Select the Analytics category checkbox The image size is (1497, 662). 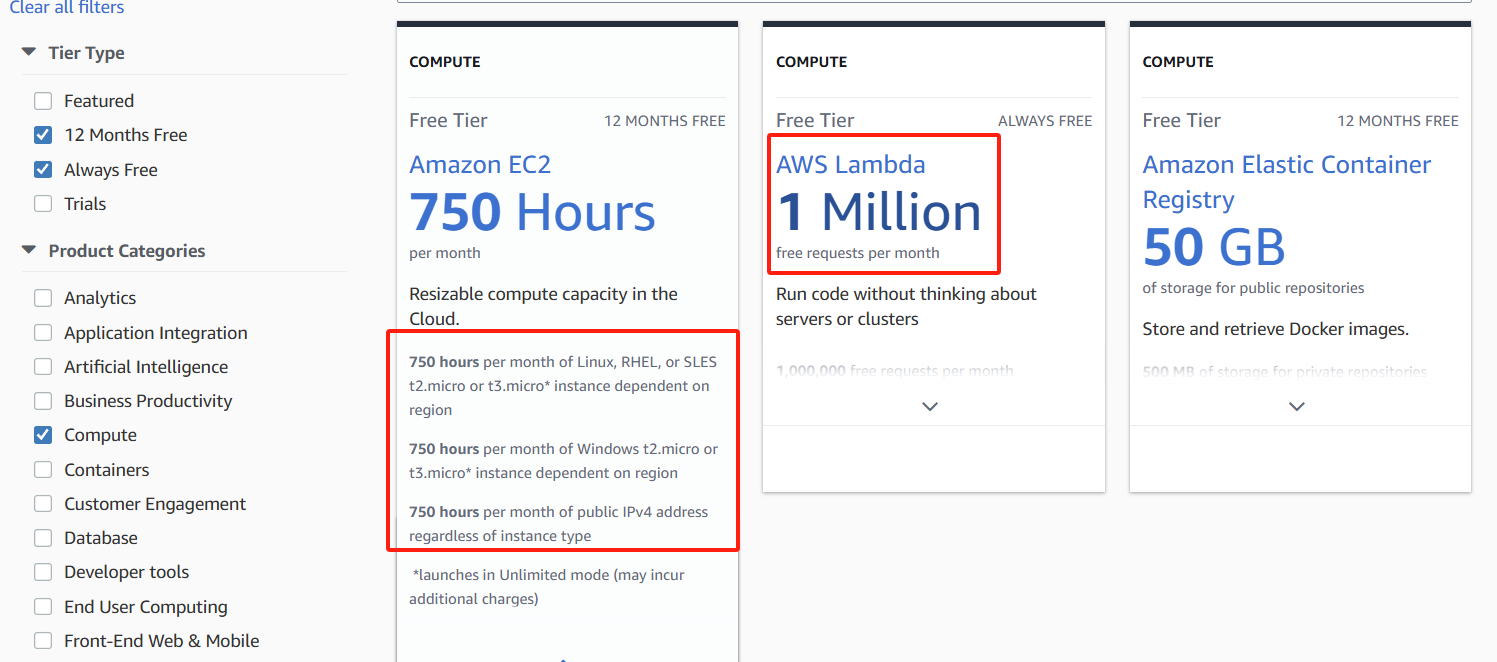coord(43,298)
